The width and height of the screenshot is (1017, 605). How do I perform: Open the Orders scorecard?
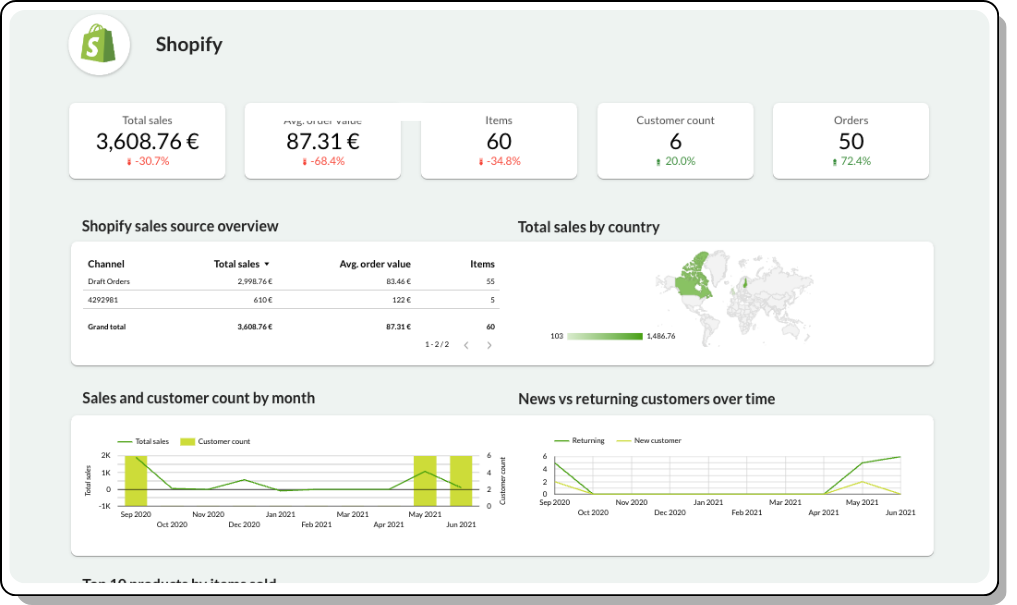point(851,141)
